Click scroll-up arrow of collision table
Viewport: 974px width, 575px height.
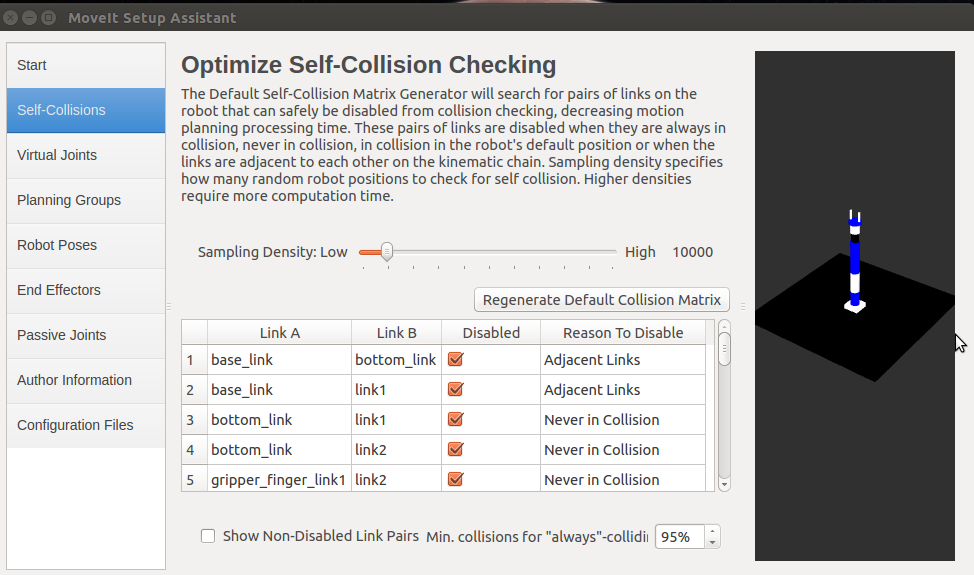[x=724, y=327]
